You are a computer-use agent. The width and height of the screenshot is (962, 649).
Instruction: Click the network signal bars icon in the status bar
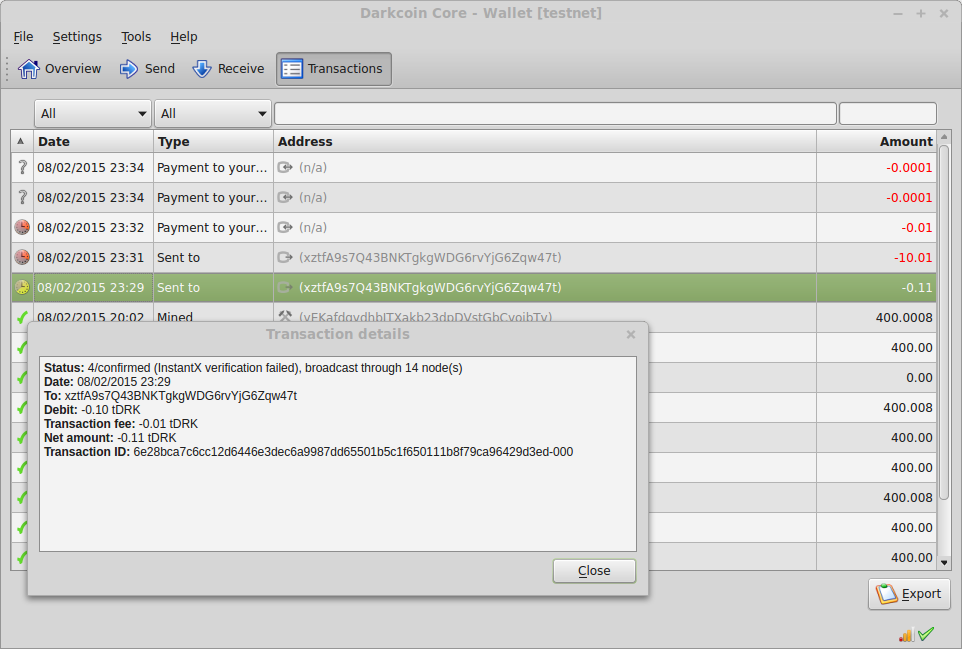[x=906, y=634]
